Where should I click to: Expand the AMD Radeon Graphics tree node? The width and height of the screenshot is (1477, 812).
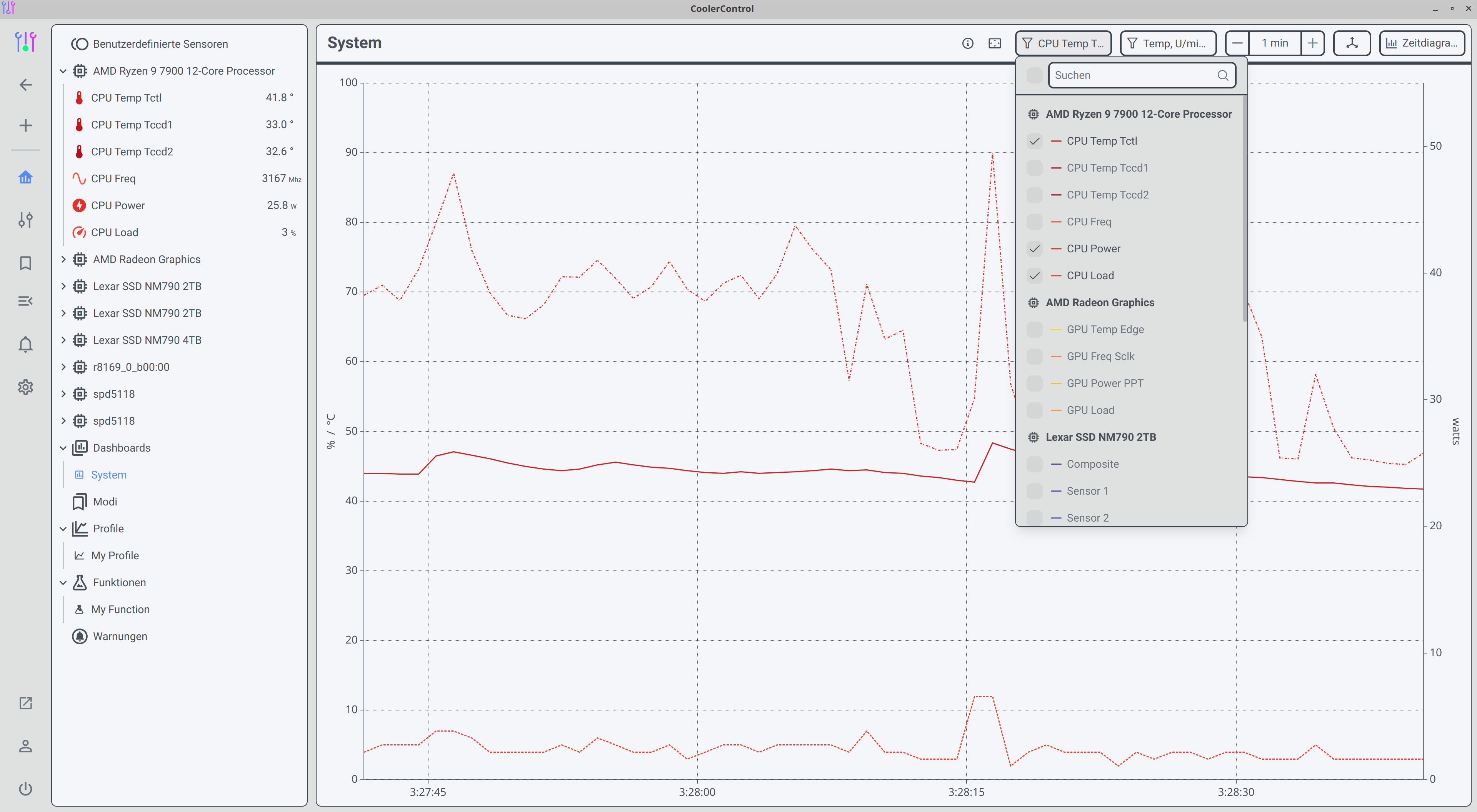pos(63,259)
